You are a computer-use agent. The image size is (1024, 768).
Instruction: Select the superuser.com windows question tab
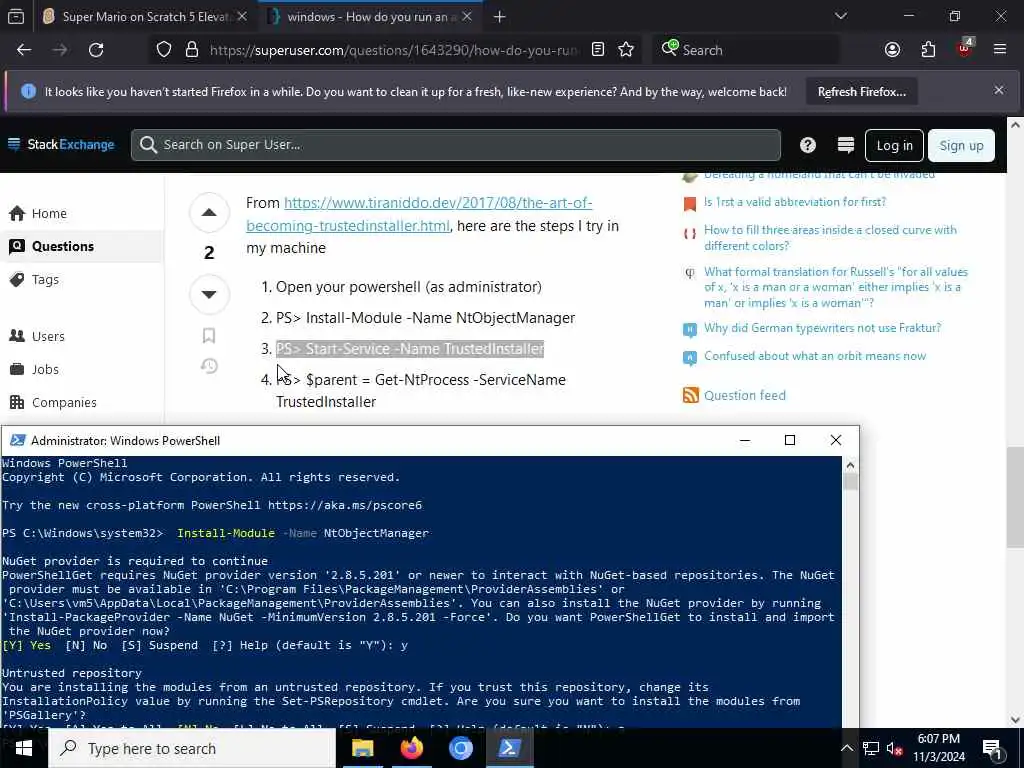click(370, 17)
